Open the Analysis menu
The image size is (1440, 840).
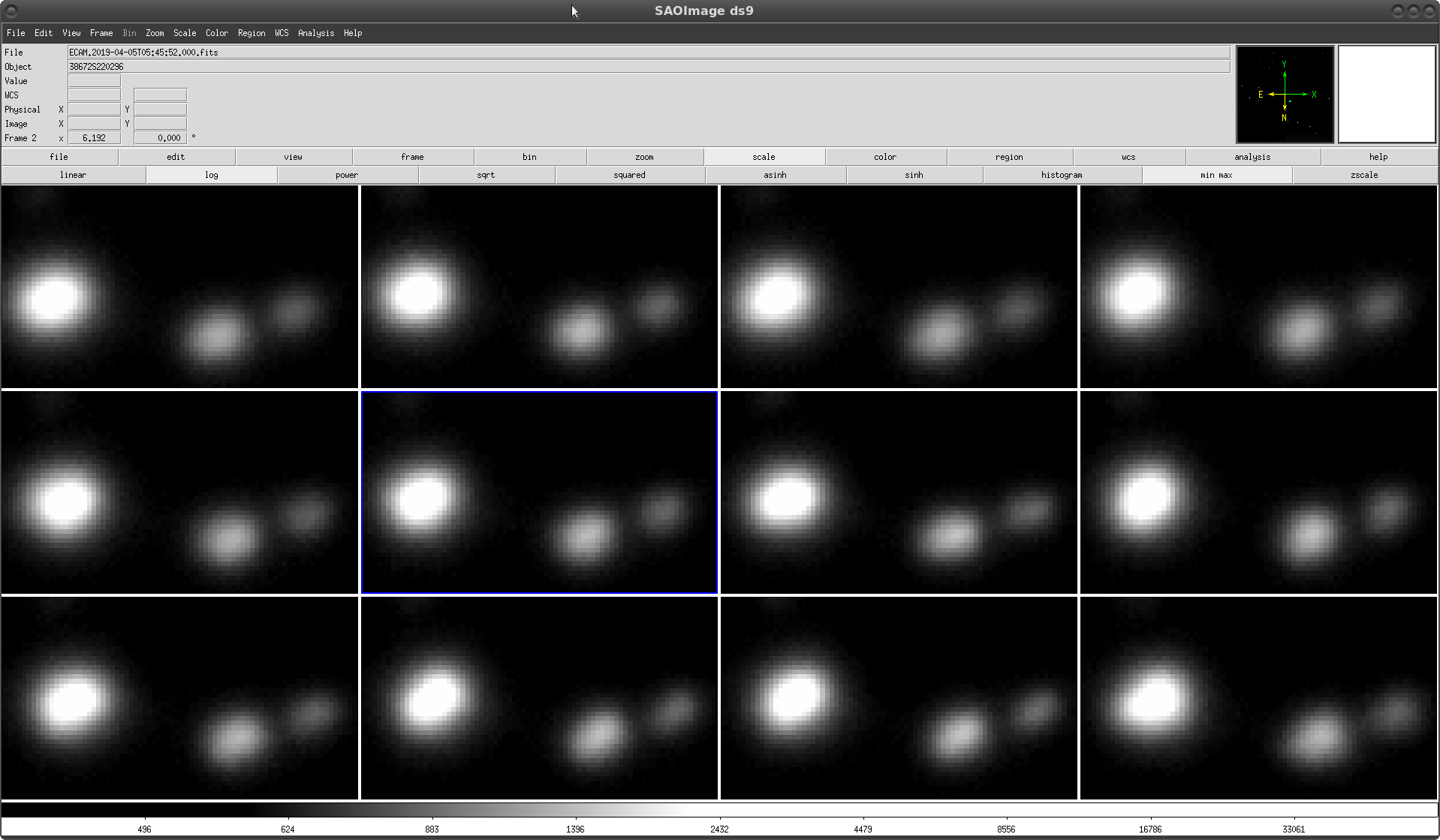[x=315, y=33]
